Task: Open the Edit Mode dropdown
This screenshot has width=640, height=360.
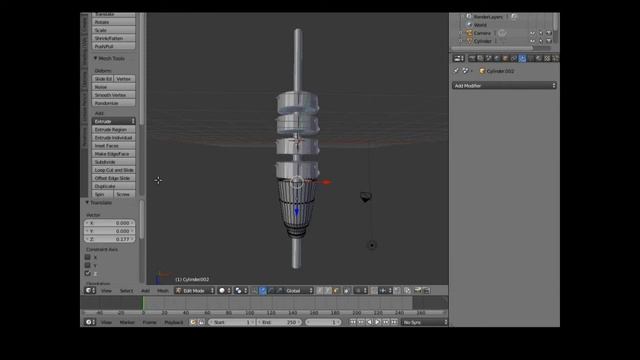Action: pos(195,291)
